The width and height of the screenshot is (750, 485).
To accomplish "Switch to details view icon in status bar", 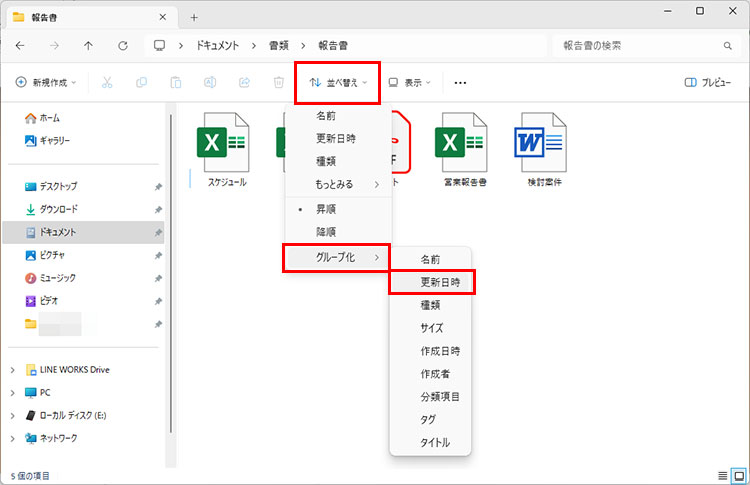I will [x=722, y=475].
